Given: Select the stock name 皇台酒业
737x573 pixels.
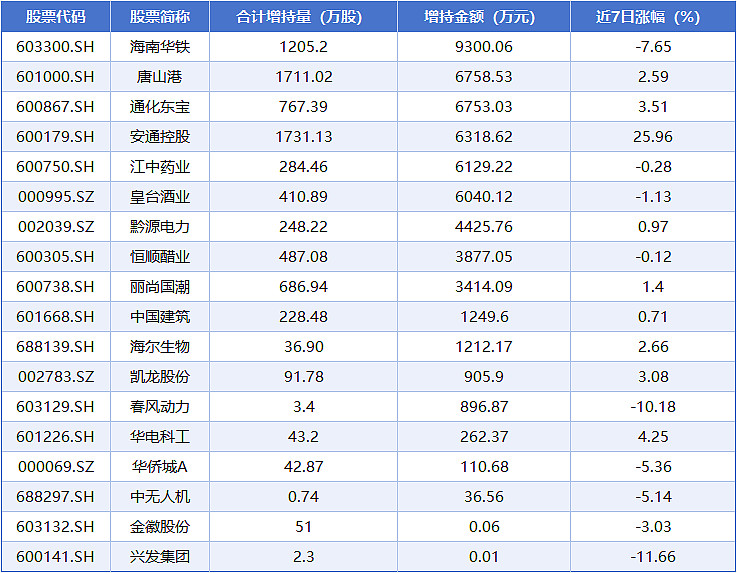Looking at the screenshot, I should point(160,197).
